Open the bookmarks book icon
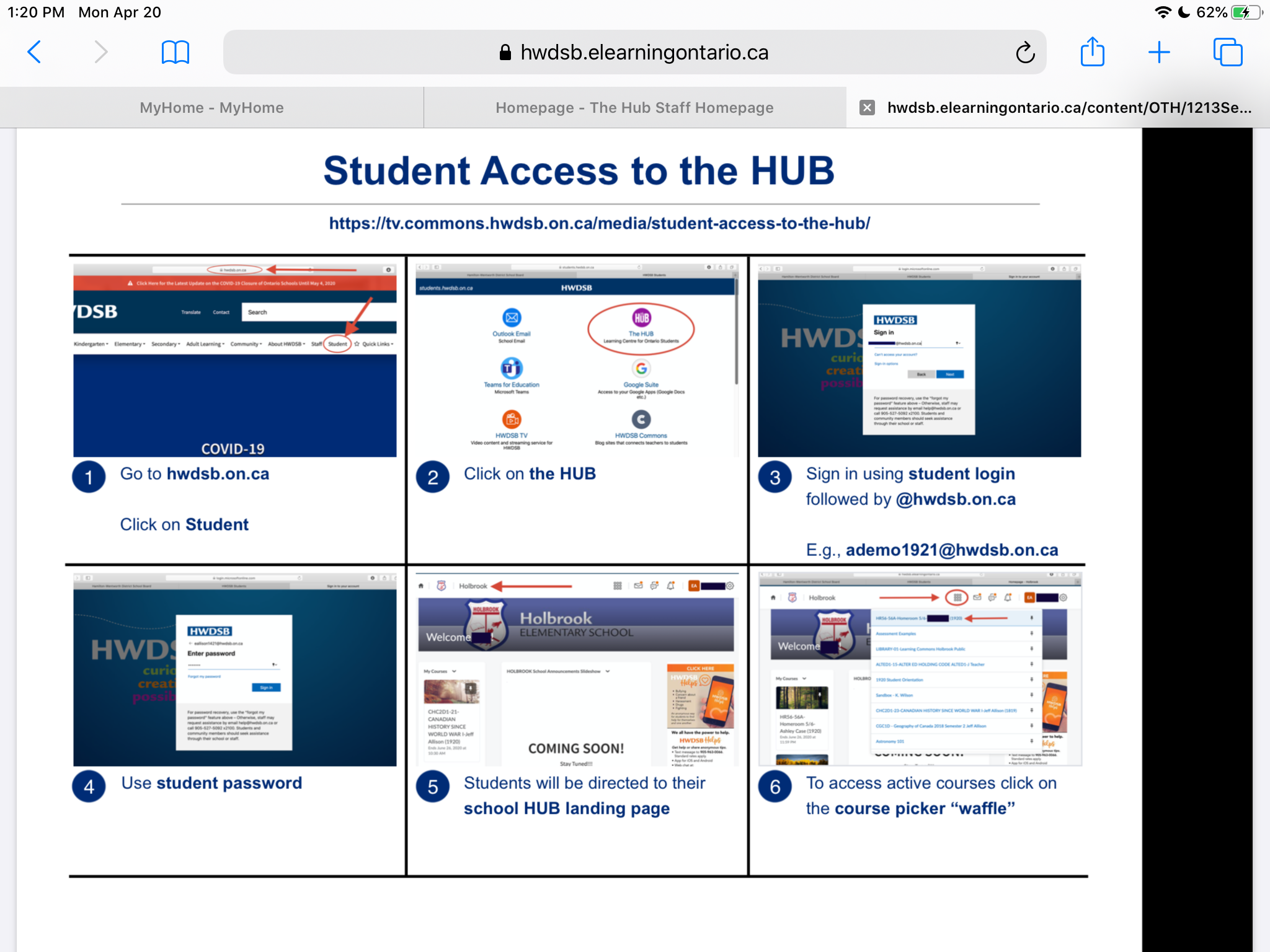 tap(175, 53)
